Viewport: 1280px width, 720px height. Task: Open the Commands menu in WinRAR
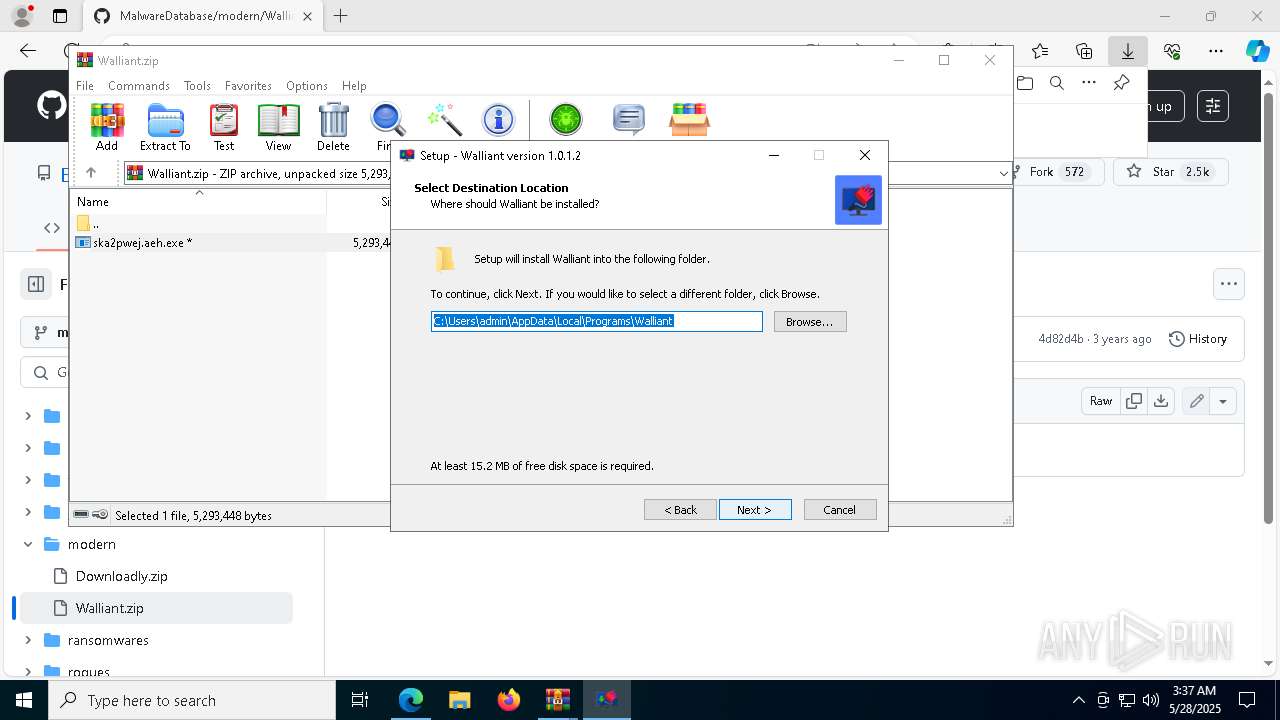tap(139, 86)
